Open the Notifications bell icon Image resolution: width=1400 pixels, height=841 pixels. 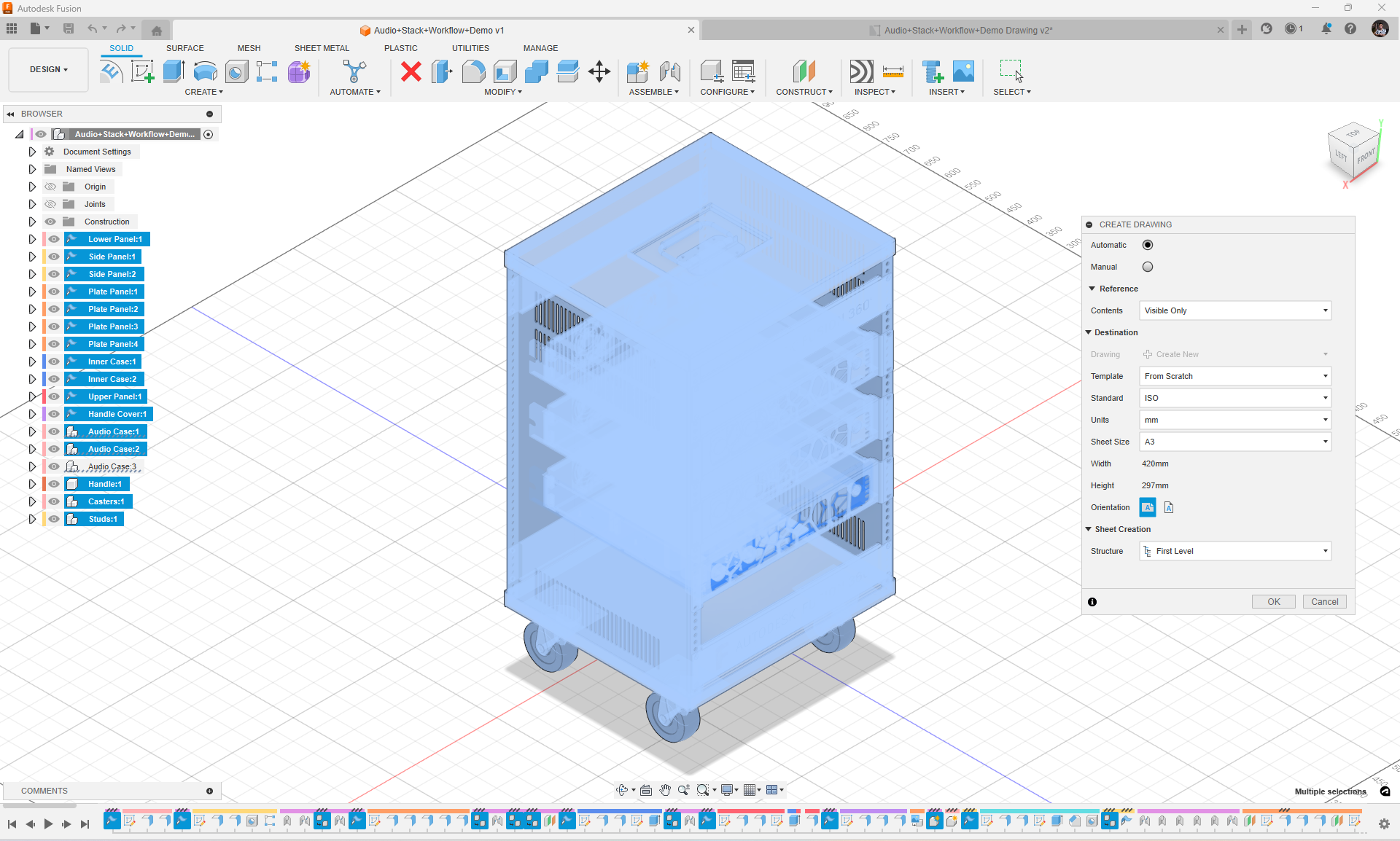[1326, 28]
